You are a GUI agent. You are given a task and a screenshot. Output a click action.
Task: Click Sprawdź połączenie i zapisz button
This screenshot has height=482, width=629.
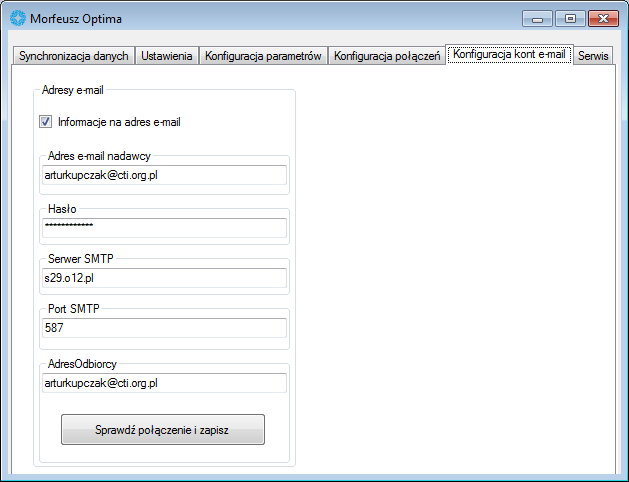coord(163,429)
